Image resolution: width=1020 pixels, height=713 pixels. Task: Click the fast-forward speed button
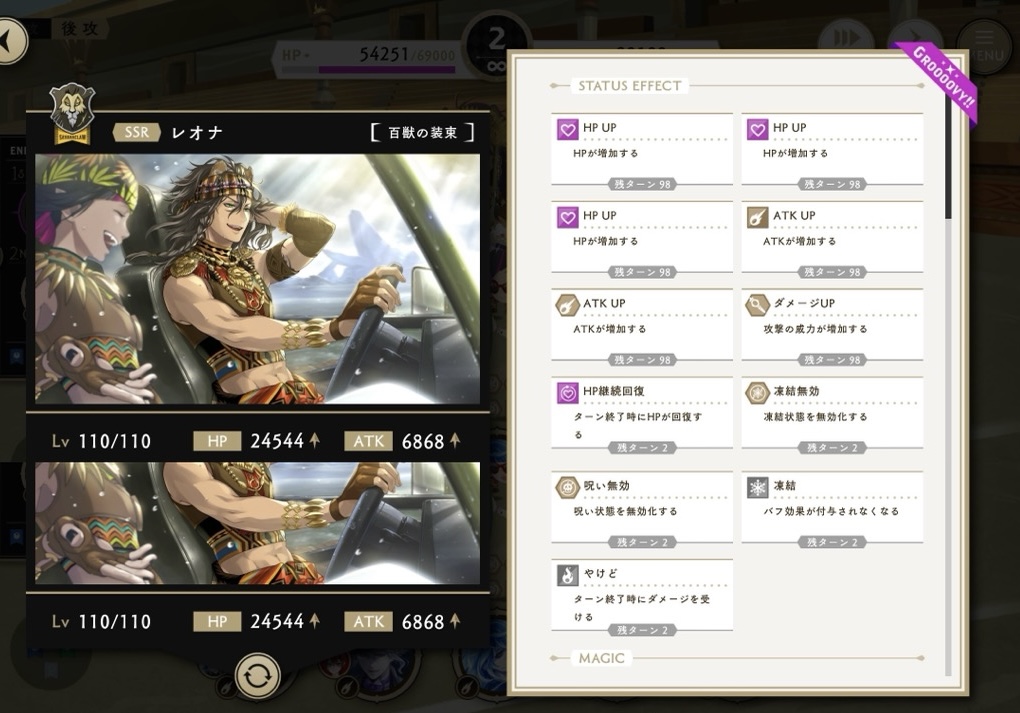coord(846,39)
